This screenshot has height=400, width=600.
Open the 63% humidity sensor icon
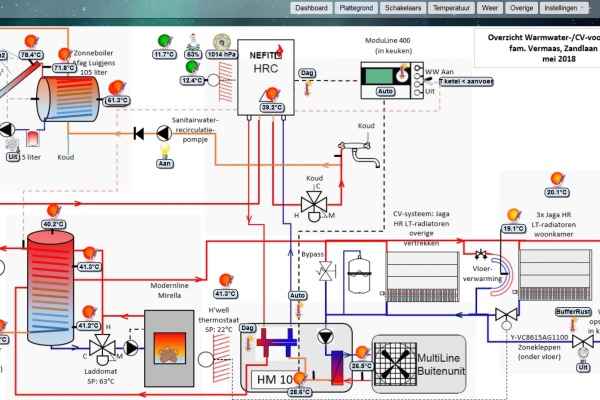193,41
